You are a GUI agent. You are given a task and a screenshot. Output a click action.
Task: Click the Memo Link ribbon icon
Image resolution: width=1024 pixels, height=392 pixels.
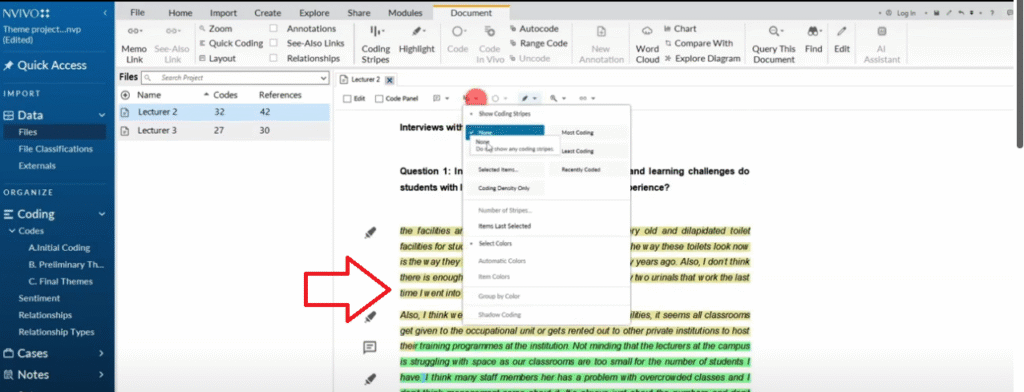click(135, 31)
